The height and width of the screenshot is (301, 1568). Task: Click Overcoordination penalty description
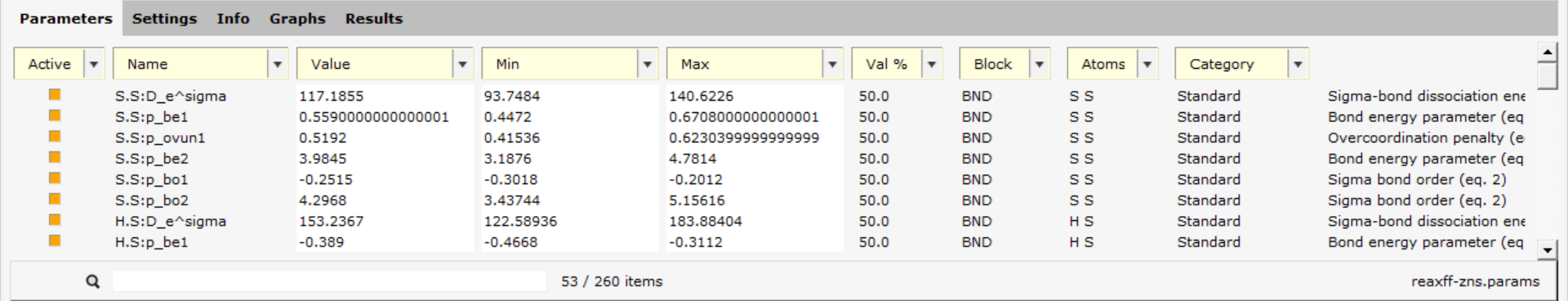[x=1426, y=137]
